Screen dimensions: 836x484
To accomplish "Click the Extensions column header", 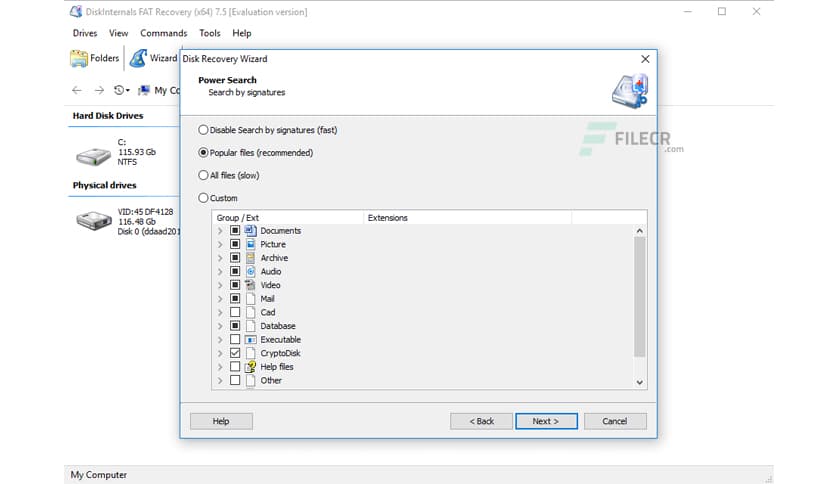I will [x=468, y=218].
